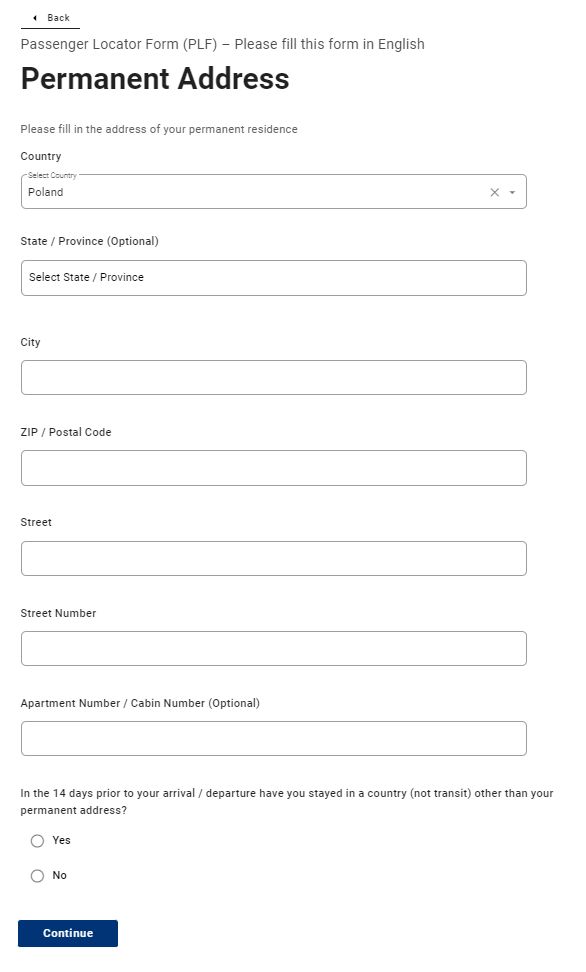Choose Yes for the 14-day stay question
586x972 pixels.
pyautogui.click(x=37, y=841)
